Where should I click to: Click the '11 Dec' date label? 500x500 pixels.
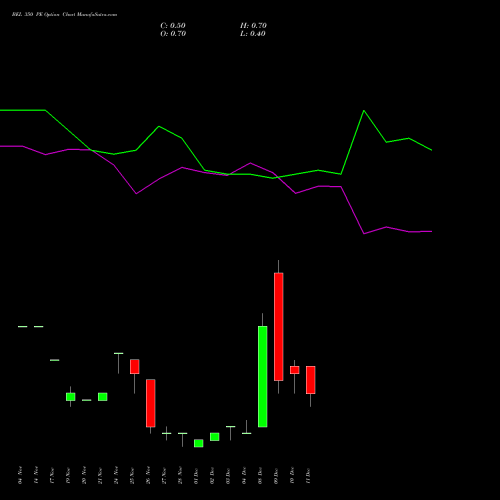tap(308, 475)
